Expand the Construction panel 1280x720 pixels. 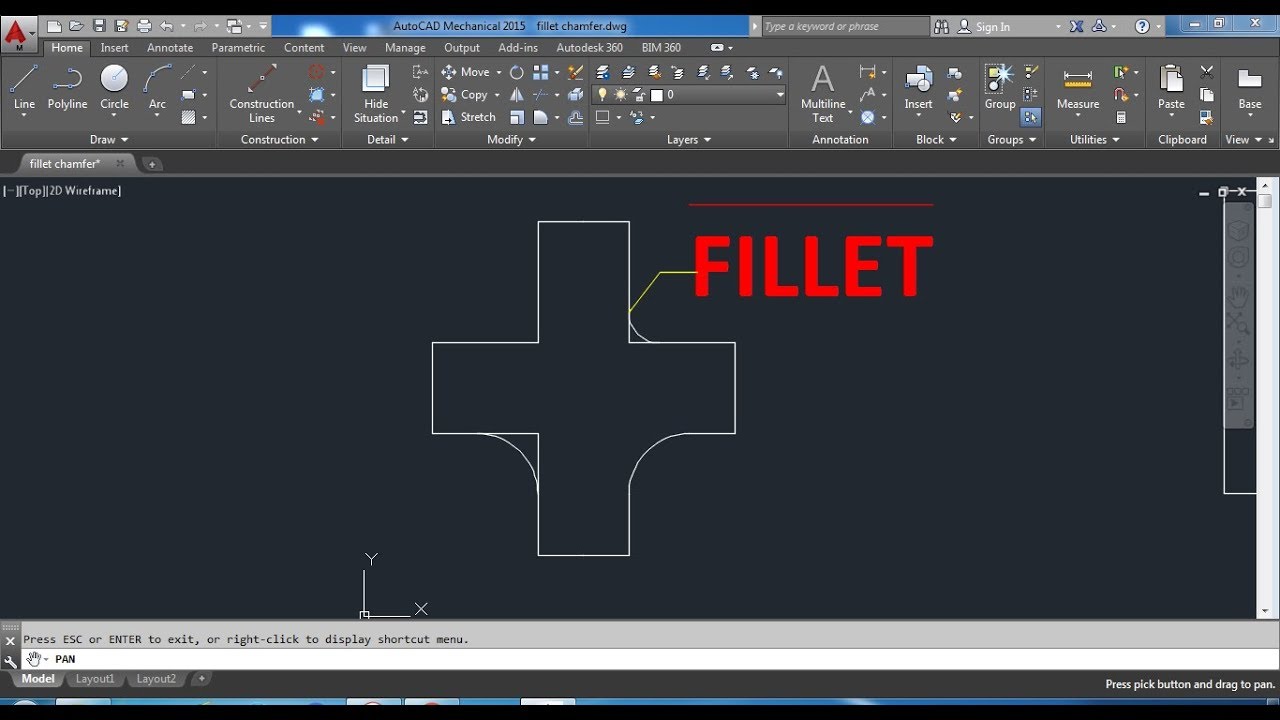click(x=279, y=140)
